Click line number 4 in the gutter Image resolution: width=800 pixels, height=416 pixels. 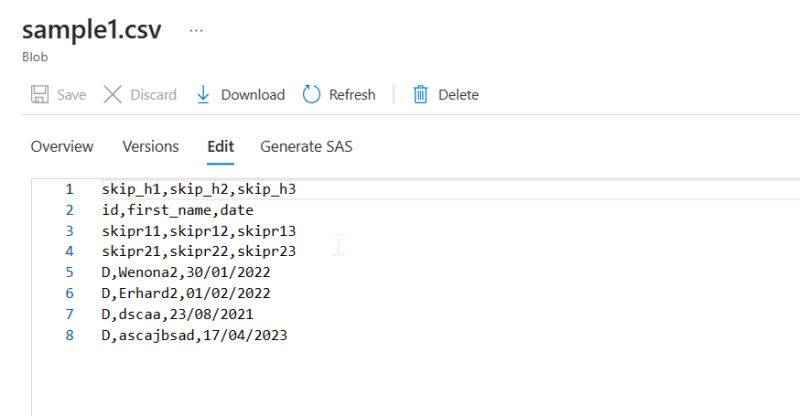coord(69,251)
